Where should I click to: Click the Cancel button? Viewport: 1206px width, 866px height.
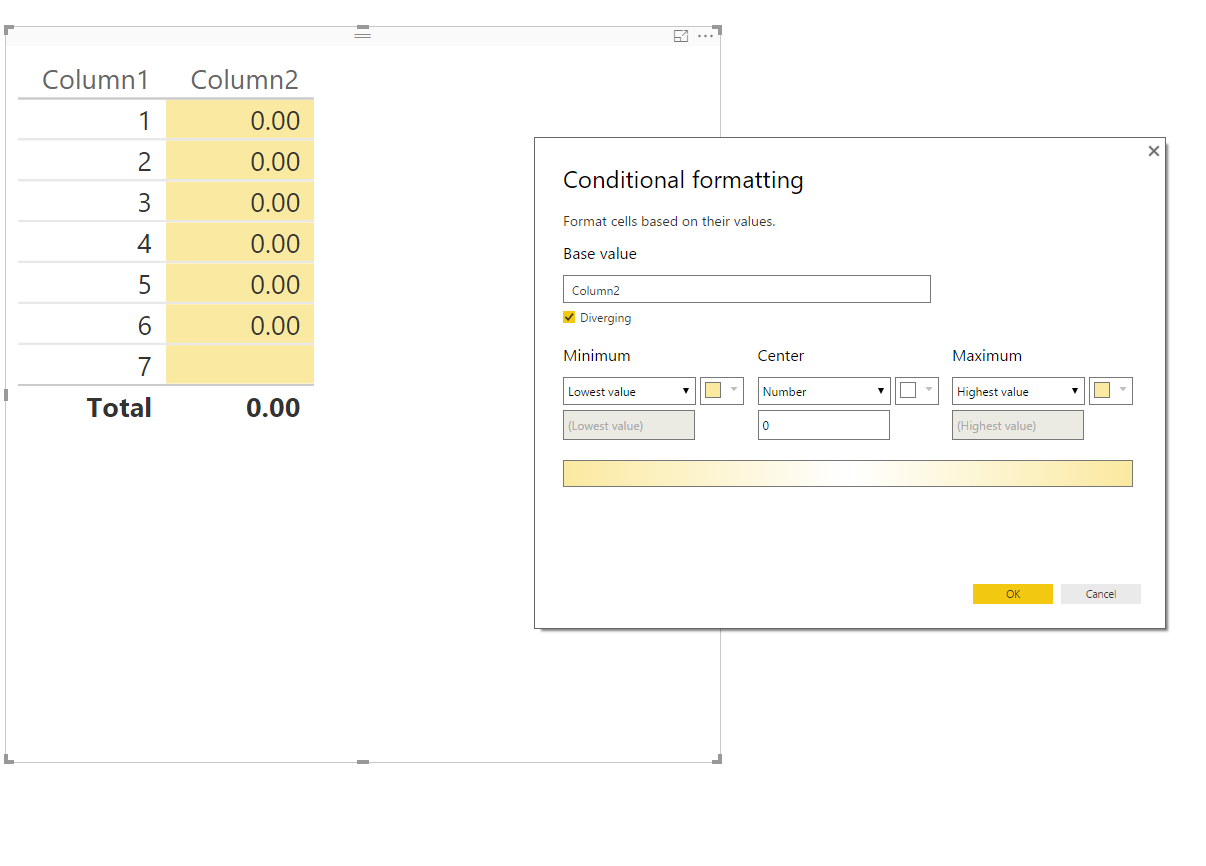1101,594
